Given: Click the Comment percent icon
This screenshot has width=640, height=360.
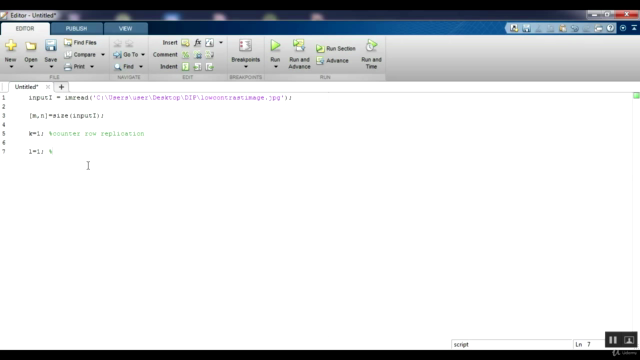Looking at the screenshot, I should (x=185, y=55).
